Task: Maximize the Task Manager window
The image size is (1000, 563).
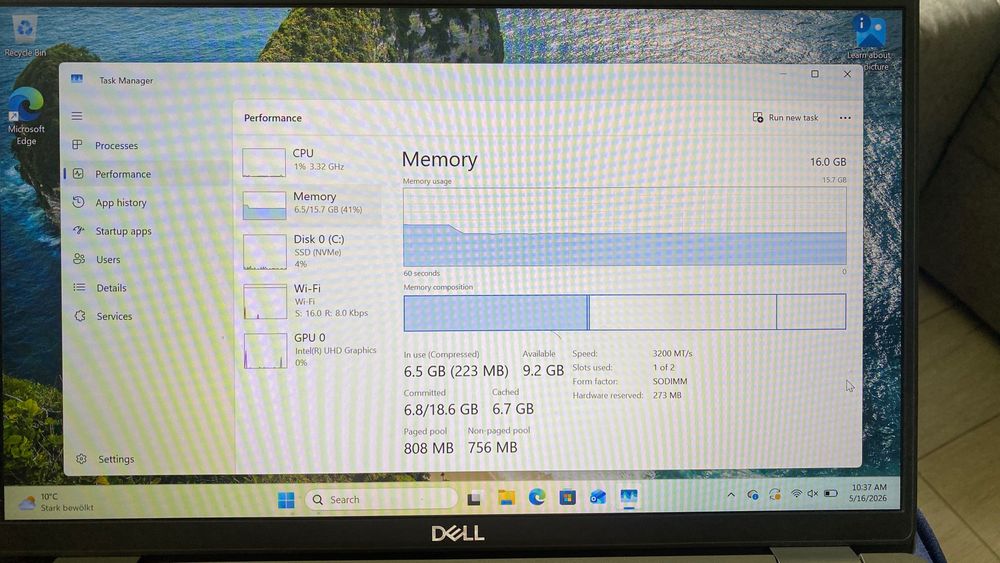Action: pos(814,74)
